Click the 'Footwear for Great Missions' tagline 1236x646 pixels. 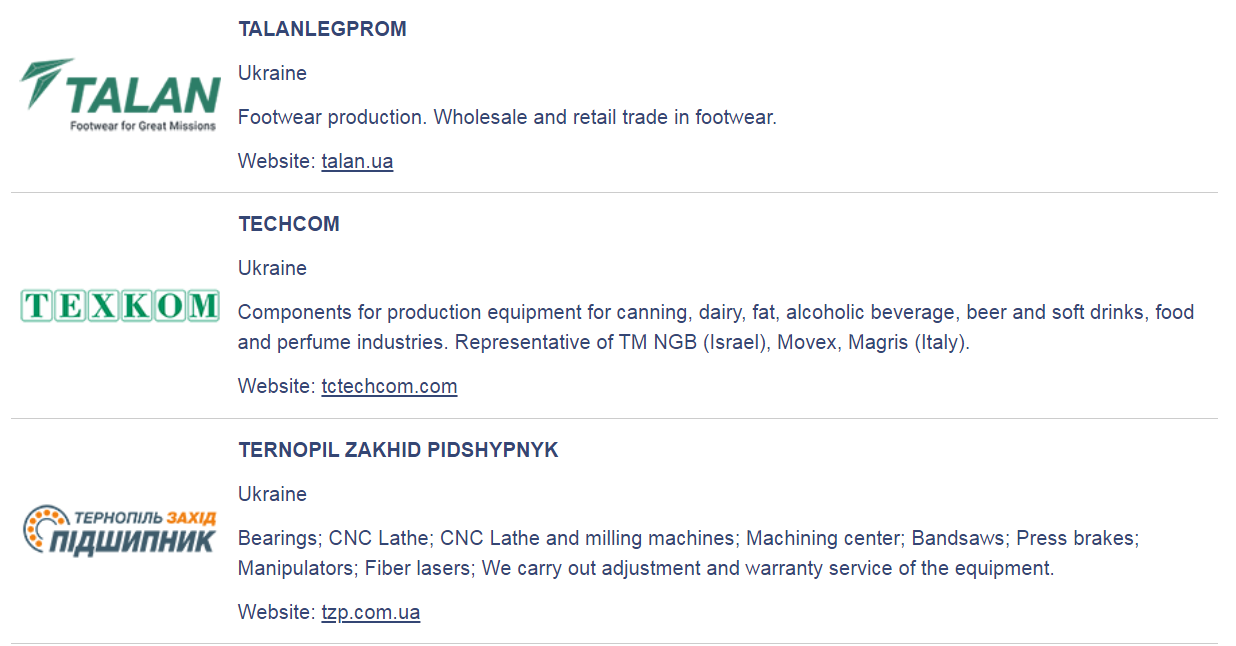point(143,126)
